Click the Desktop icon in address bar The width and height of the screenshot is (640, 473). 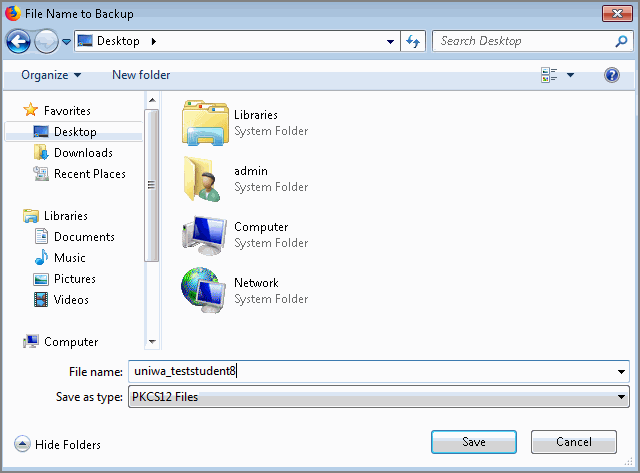pyautogui.click(x=85, y=41)
